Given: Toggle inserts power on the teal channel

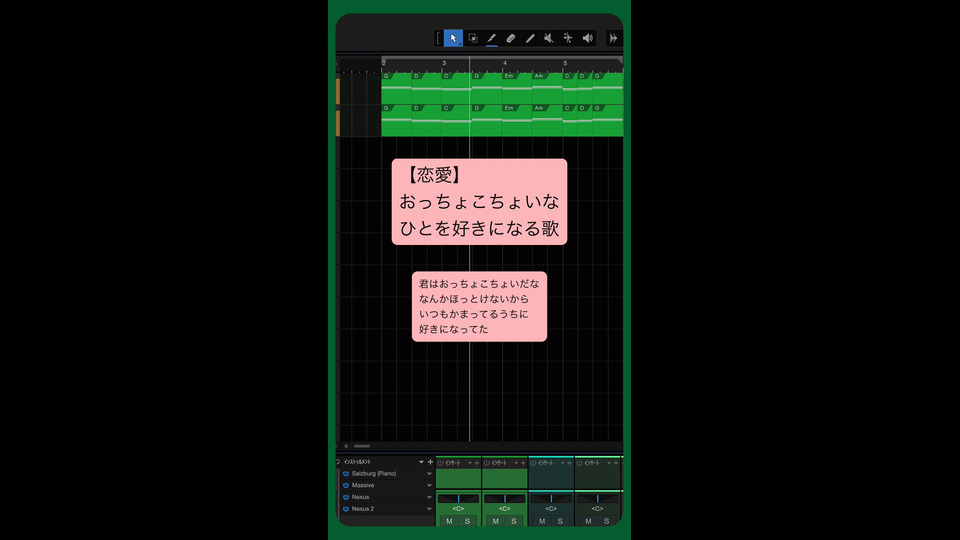Looking at the screenshot, I should tap(533, 463).
